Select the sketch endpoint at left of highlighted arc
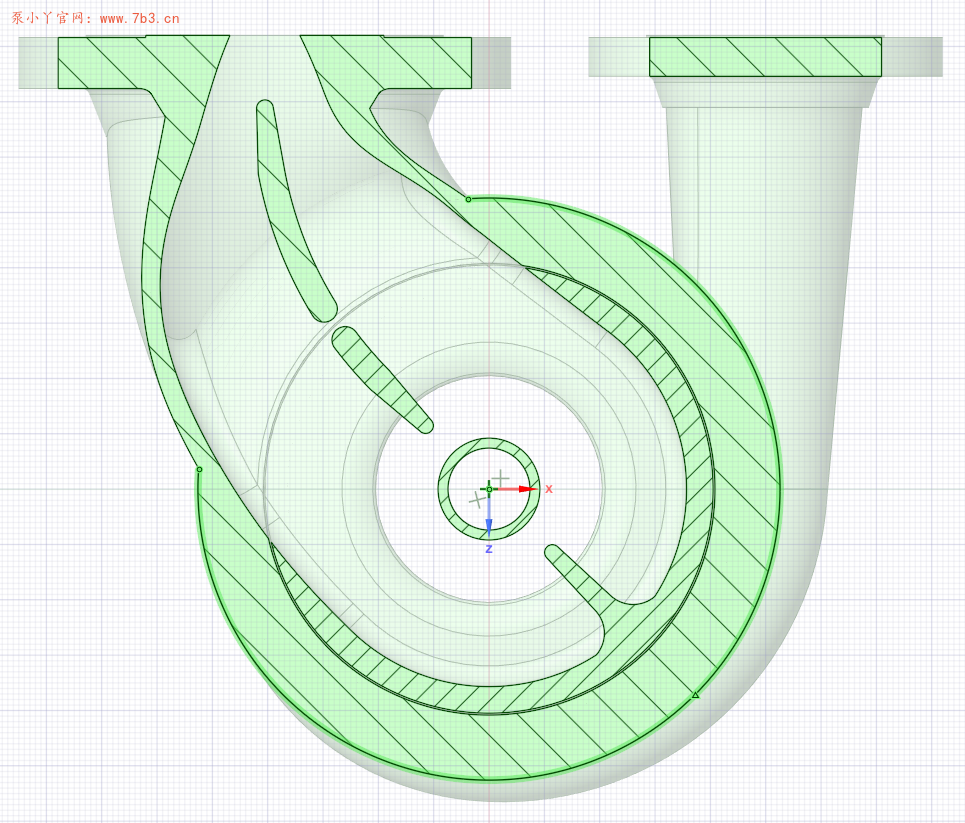This screenshot has width=965, height=823. pos(199,469)
